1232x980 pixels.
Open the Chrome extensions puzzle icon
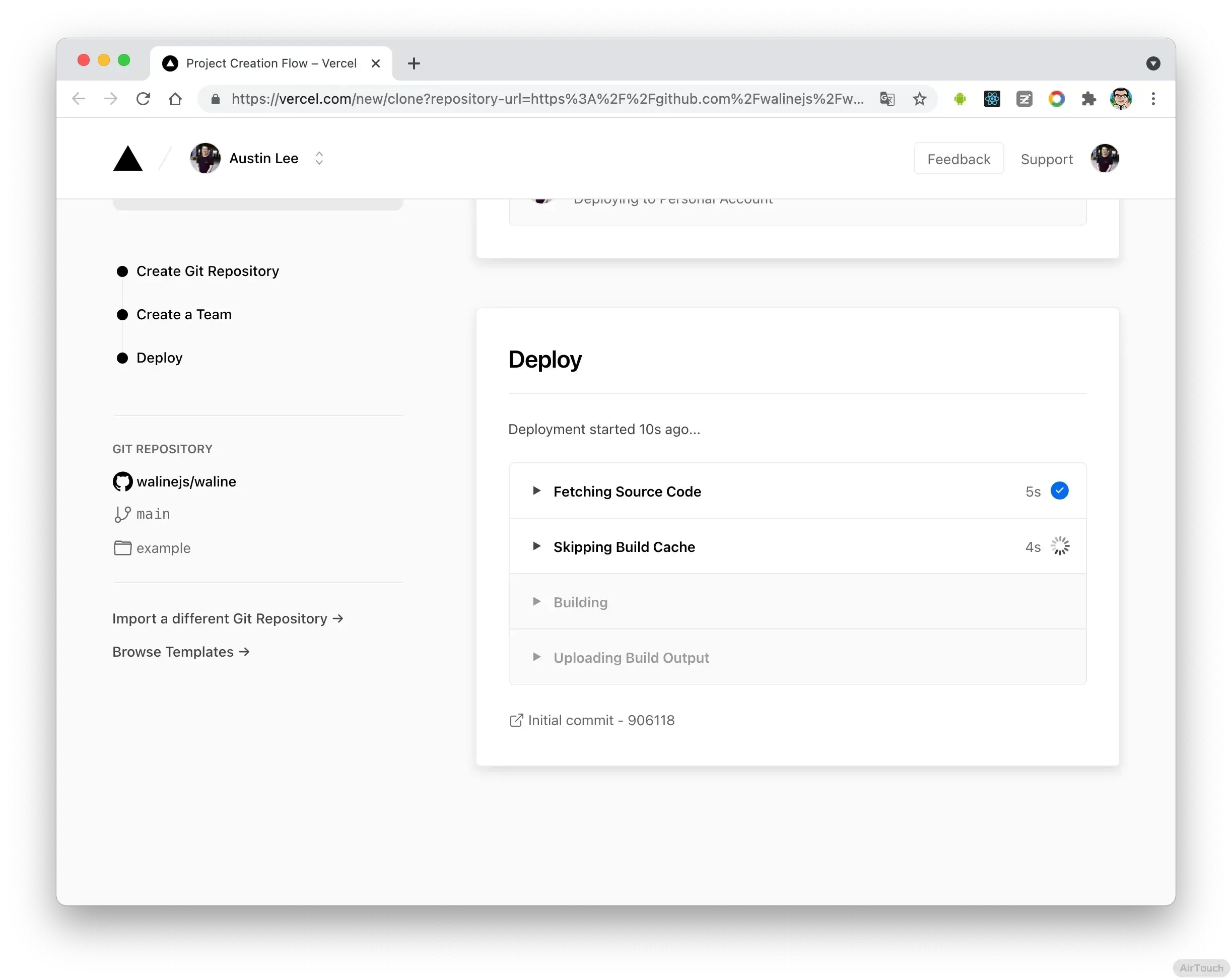(1088, 99)
